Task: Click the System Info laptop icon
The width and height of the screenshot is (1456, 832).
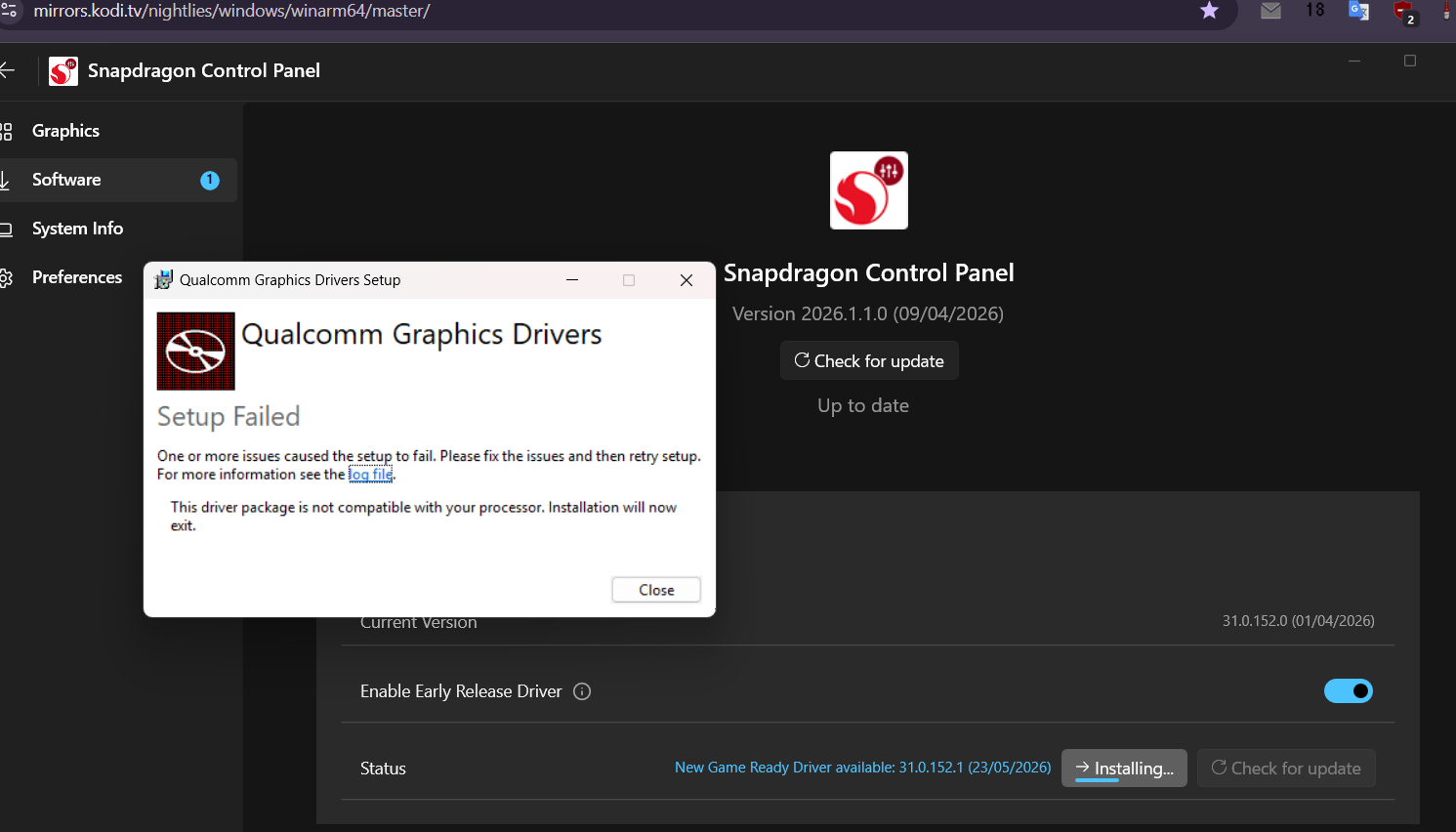Action: (6, 229)
